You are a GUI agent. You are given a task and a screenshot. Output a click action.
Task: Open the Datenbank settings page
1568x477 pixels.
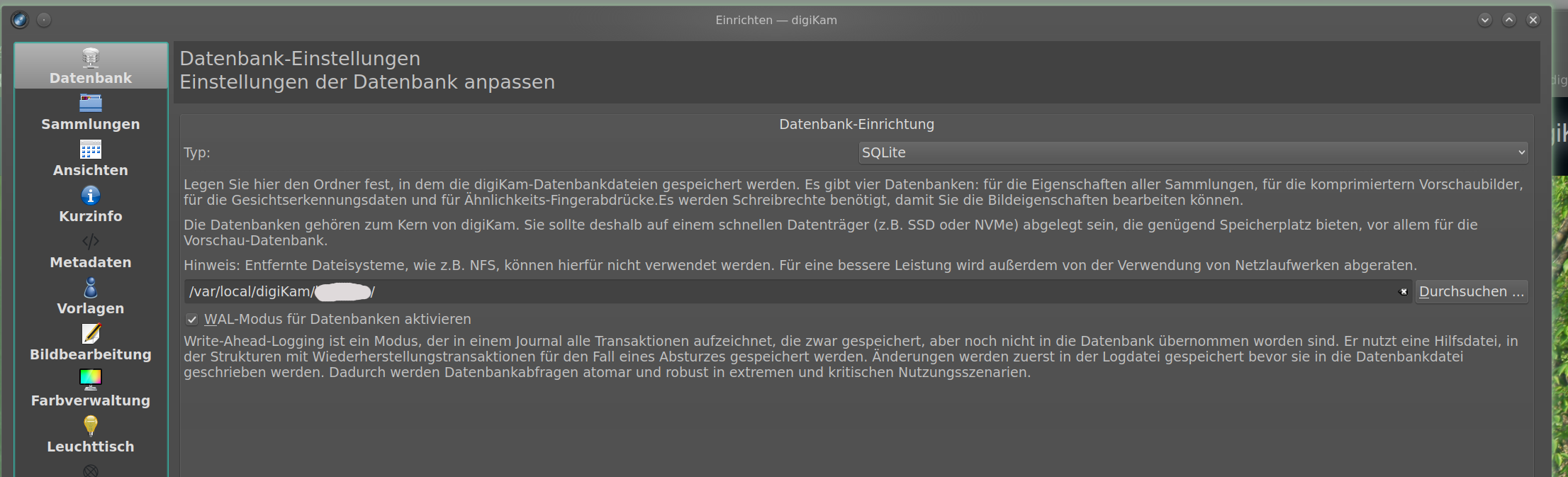91,66
